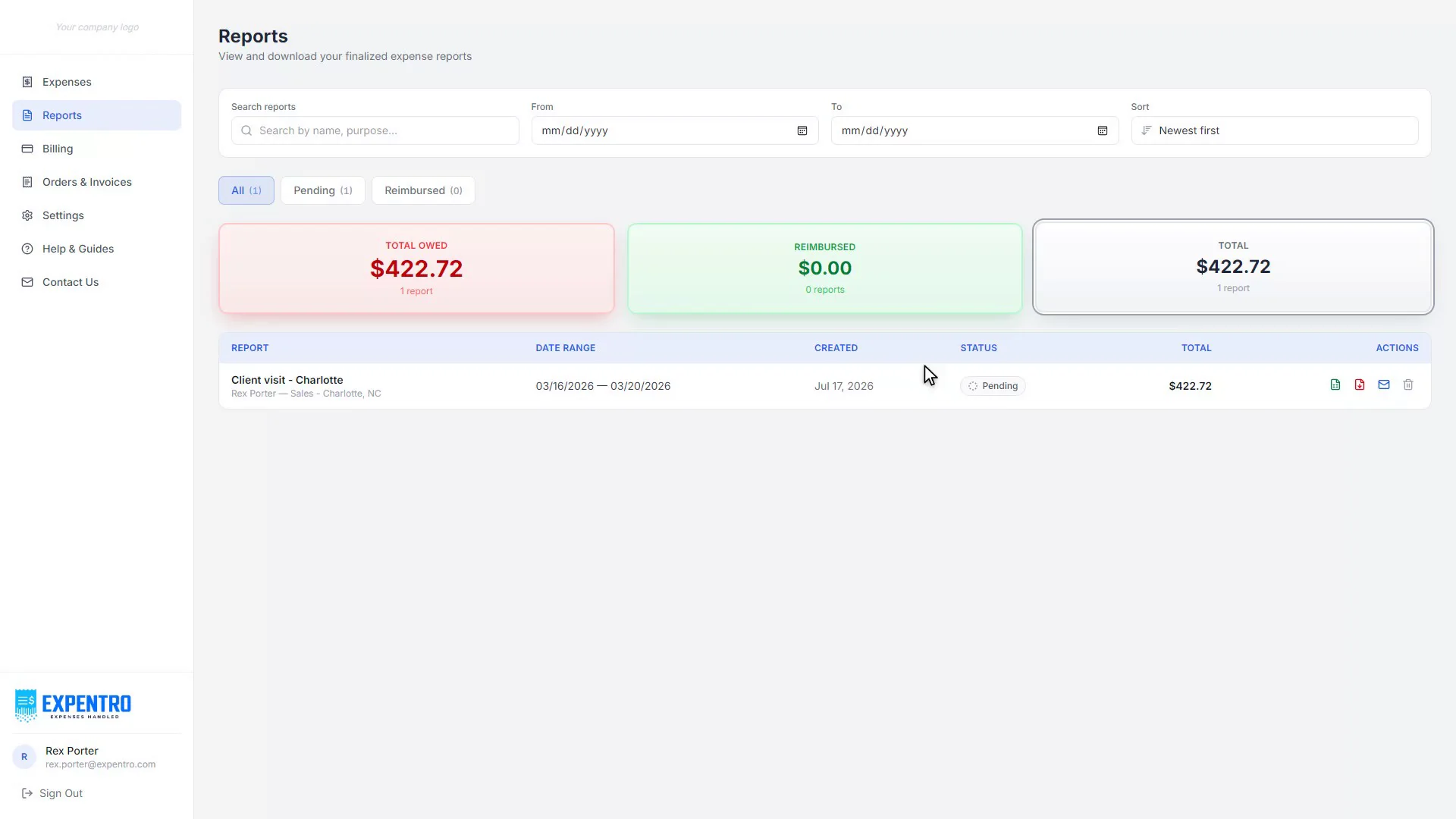The height and width of the screenshot is (819, 1456).
Task: Click the created date Jul 17, 2026
Action: 844,386
